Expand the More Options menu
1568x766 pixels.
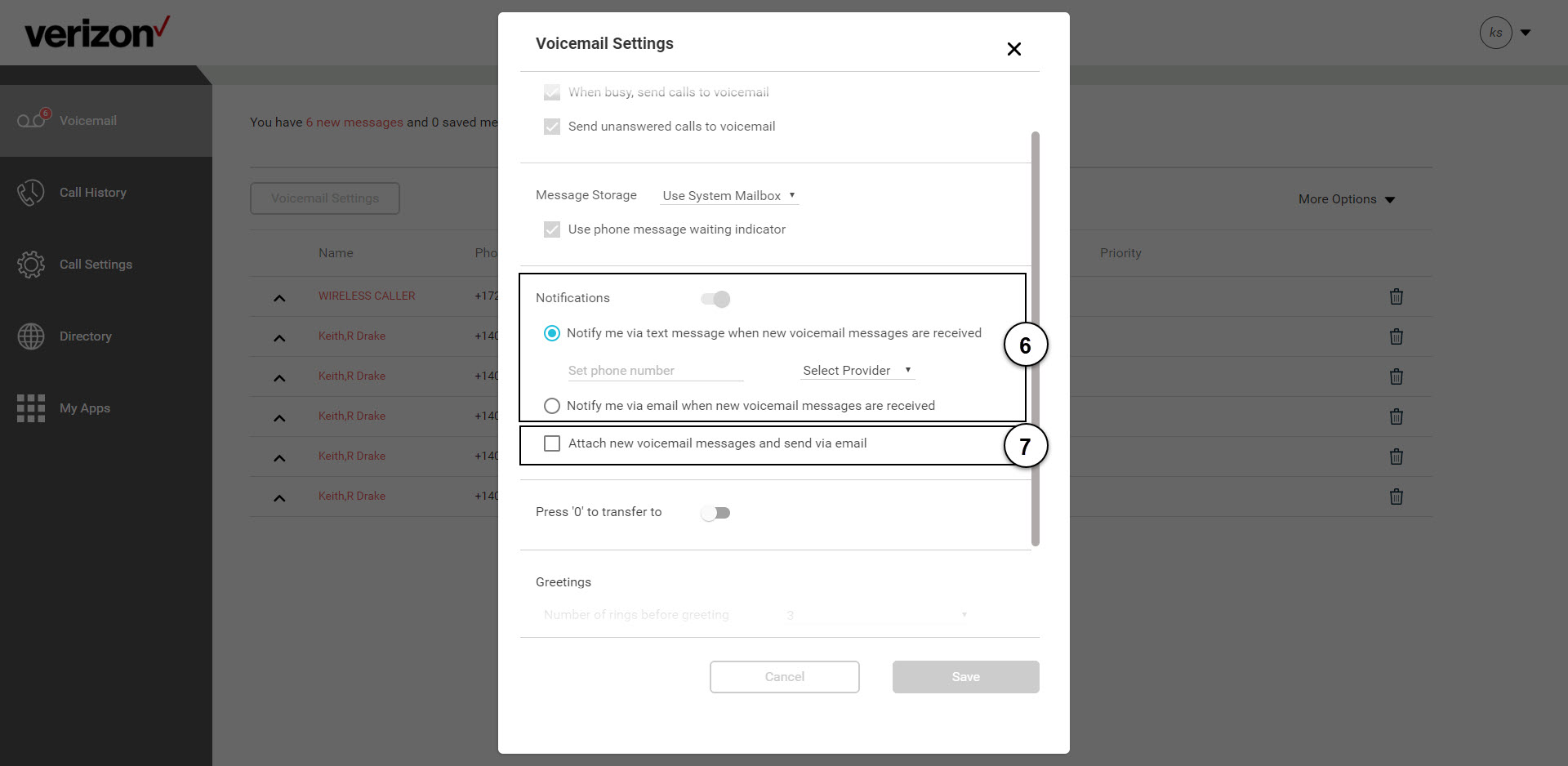click(x=1347, y=199)
